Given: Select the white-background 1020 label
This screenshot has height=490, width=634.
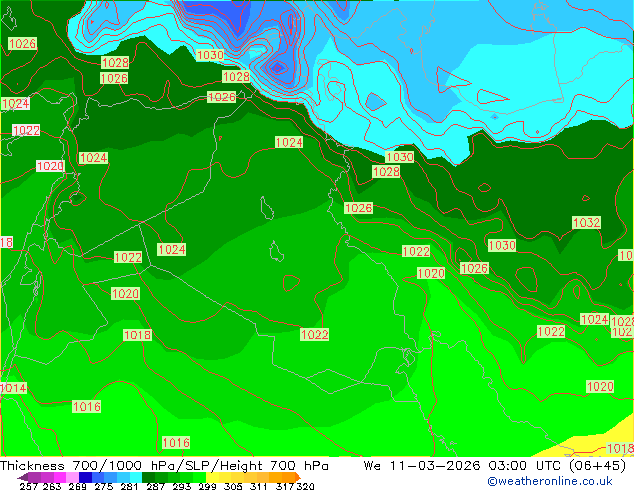Looking at the screenshot, I should 51,166.
